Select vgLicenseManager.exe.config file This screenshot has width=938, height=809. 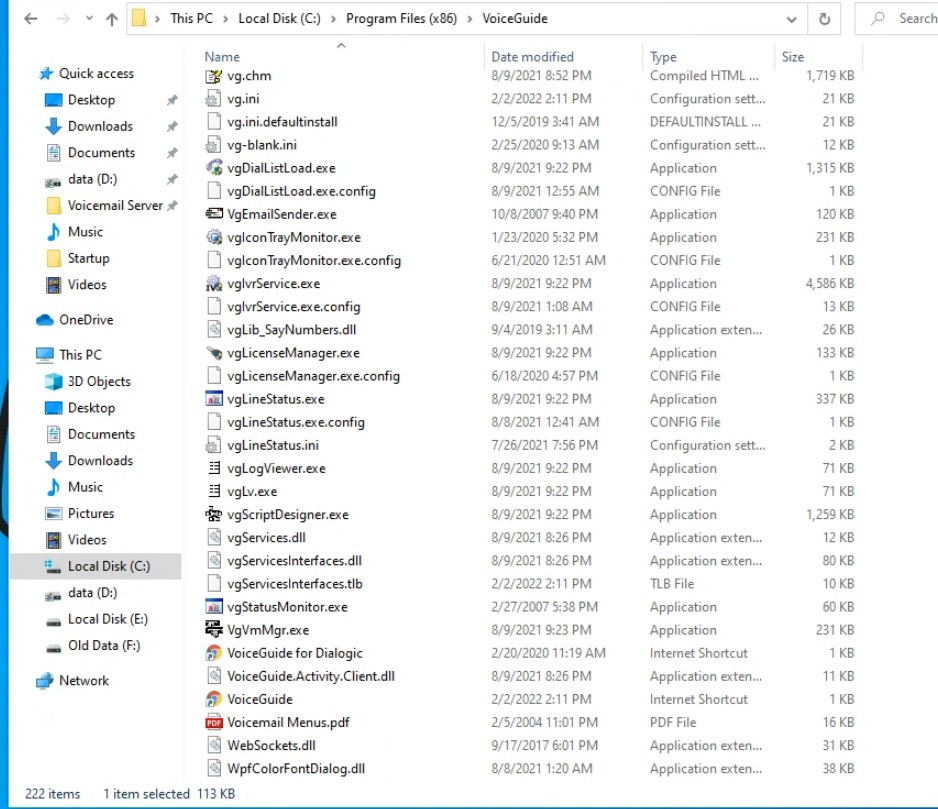coord(313,376)
